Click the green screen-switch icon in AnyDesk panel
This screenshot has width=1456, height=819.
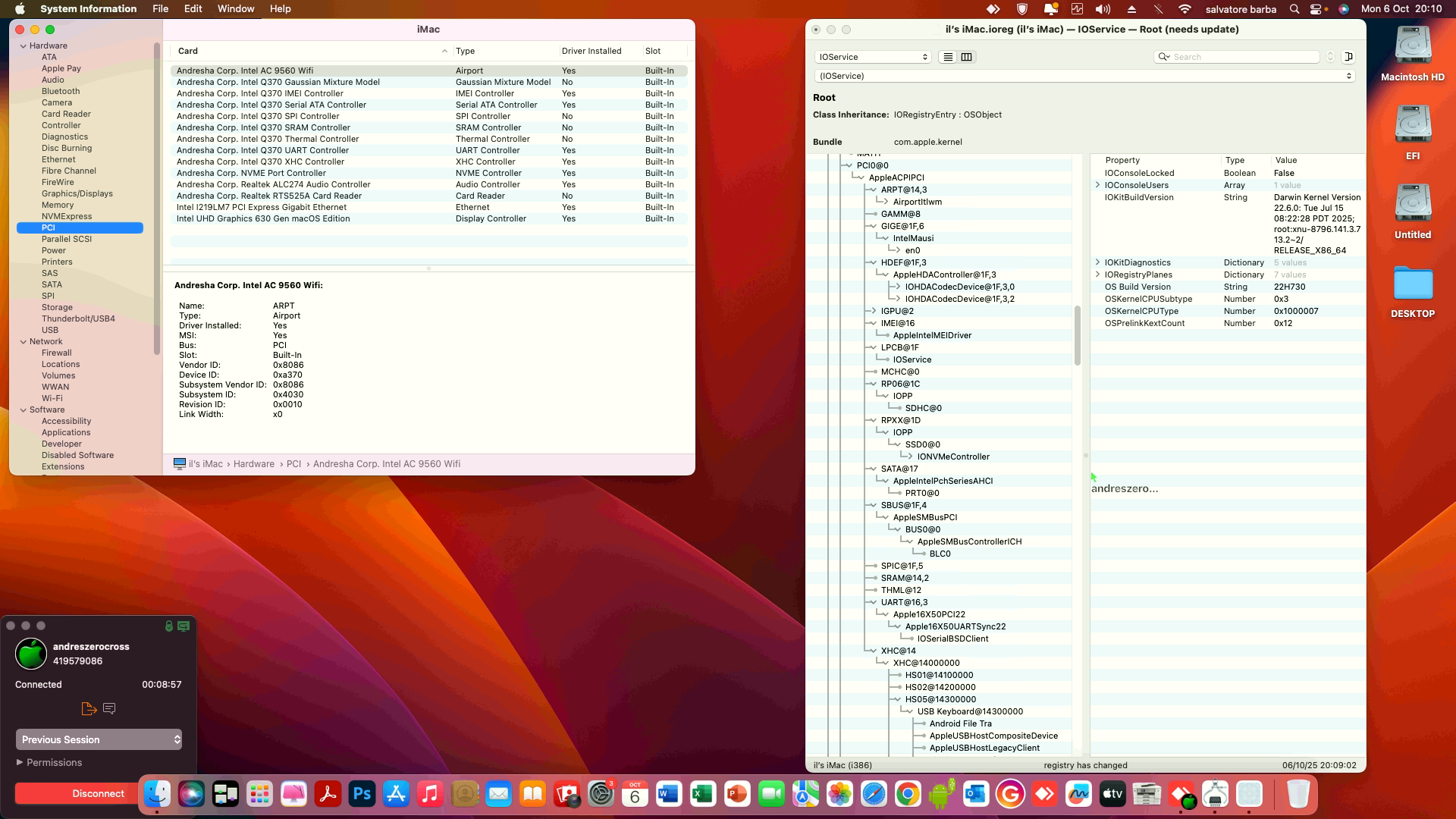coord(184,626)
